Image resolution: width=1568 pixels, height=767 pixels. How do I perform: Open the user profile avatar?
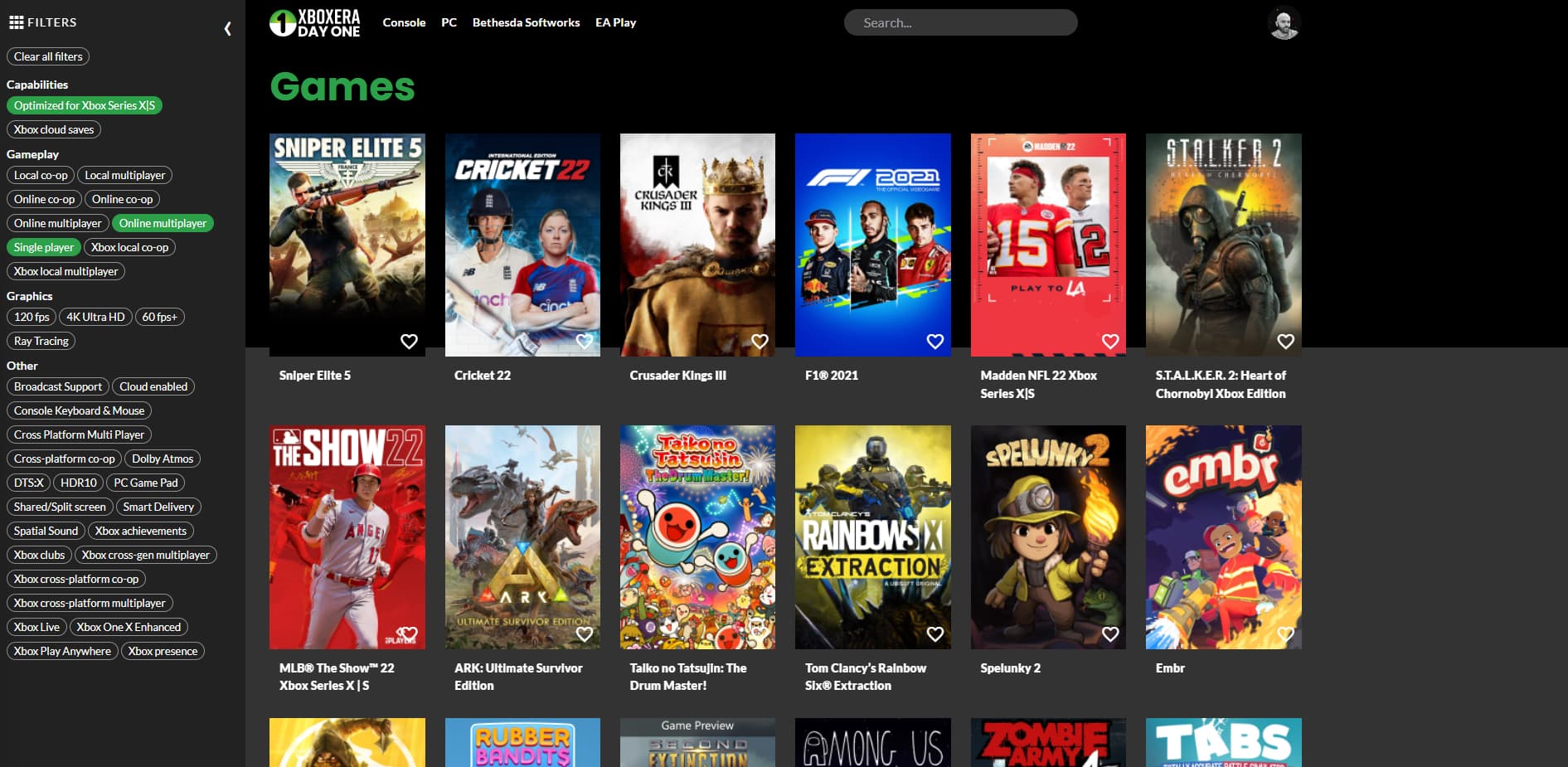[x=1284, y=23]
